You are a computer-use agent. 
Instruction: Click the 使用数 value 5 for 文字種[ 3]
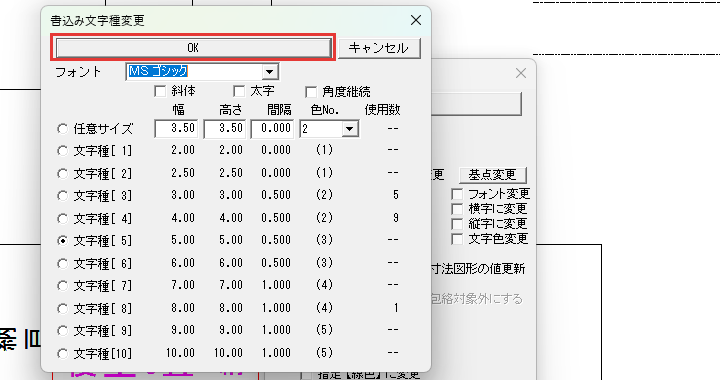pos(395,195)
